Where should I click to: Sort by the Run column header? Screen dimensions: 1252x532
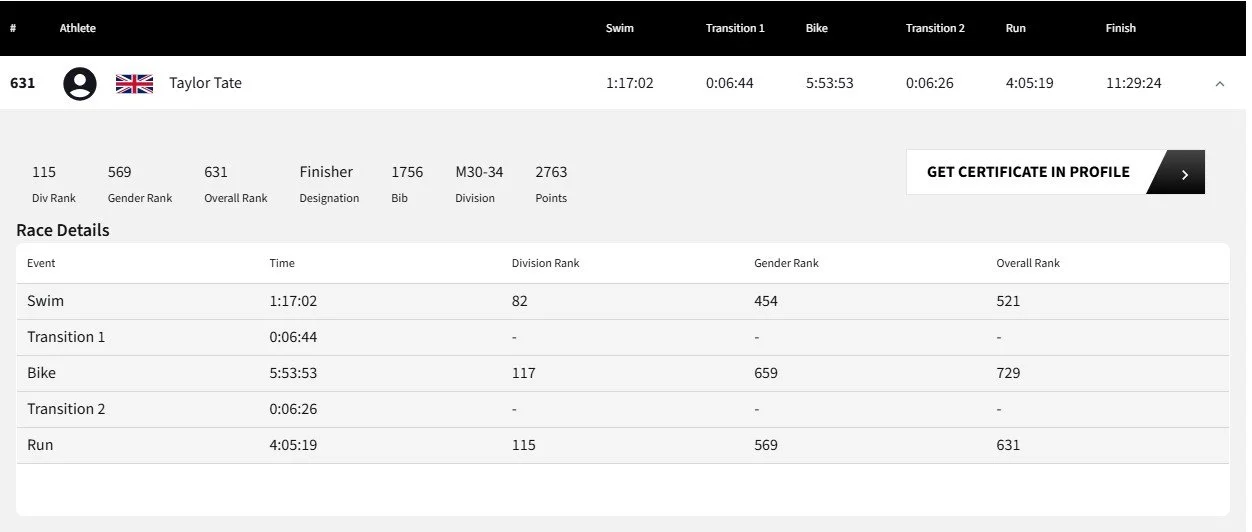[1016, 28]
